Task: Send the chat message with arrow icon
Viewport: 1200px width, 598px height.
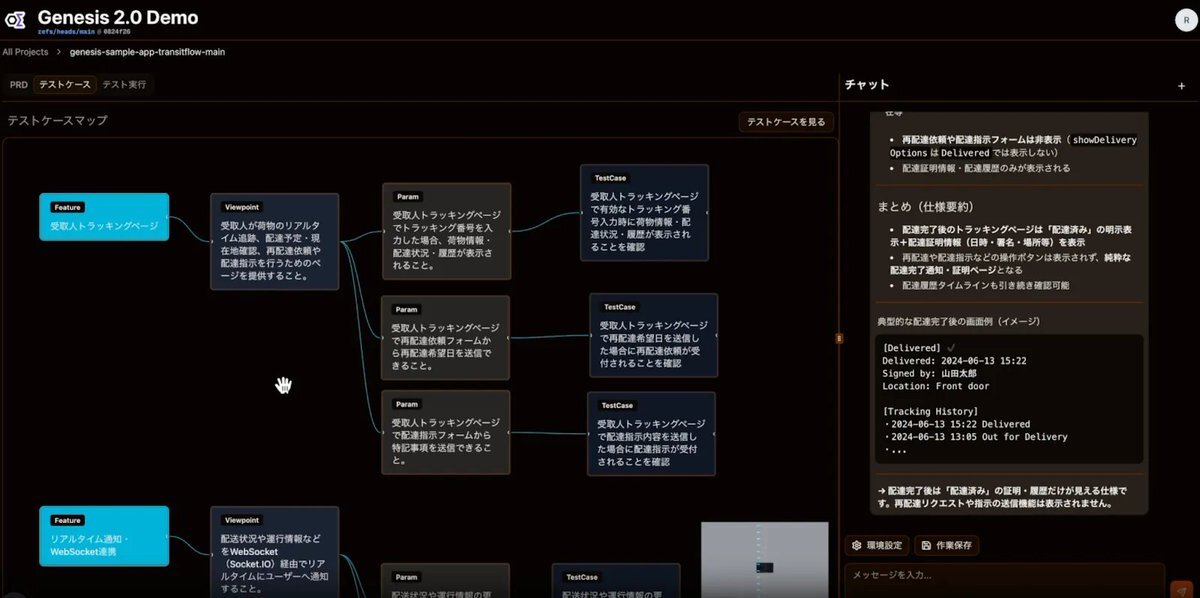Action: coord(1181,588)
